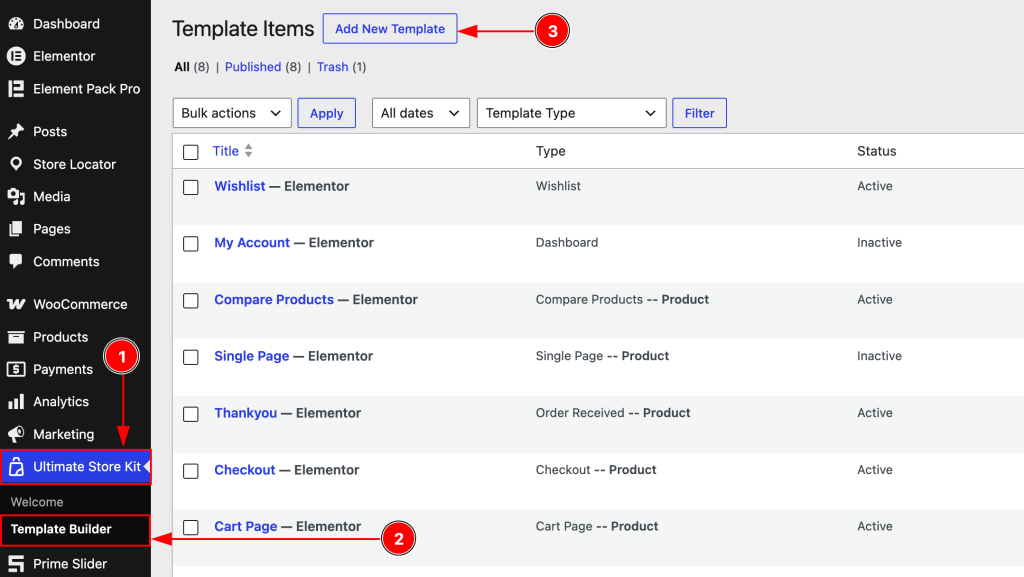The image size is (1024, 577).
Task: Click the Element Pack Pro icon
Action: pyautogui.click(x=16, y=89)
